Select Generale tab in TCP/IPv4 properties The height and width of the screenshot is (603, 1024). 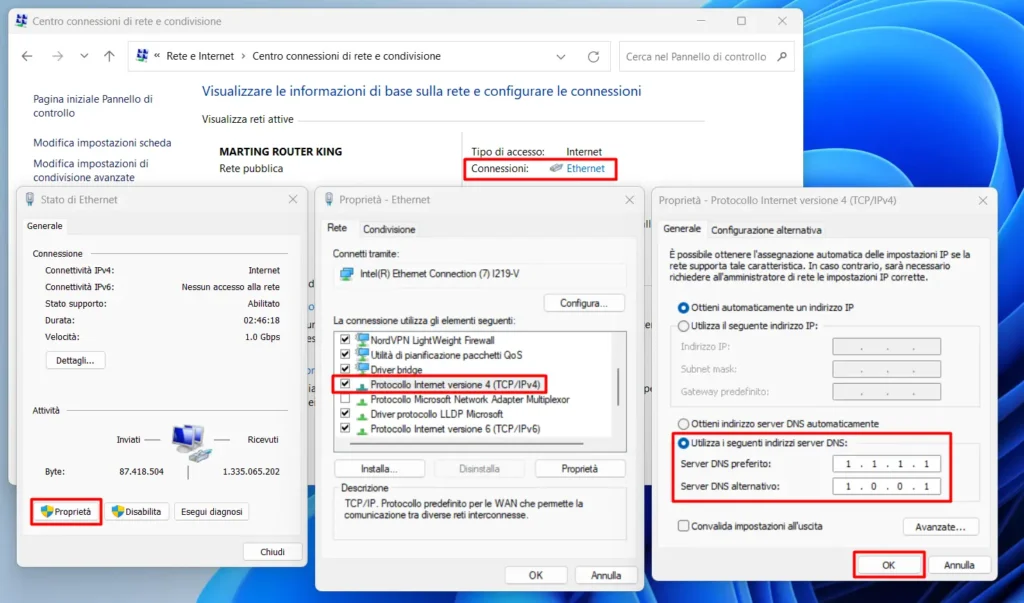click(682, 229)
